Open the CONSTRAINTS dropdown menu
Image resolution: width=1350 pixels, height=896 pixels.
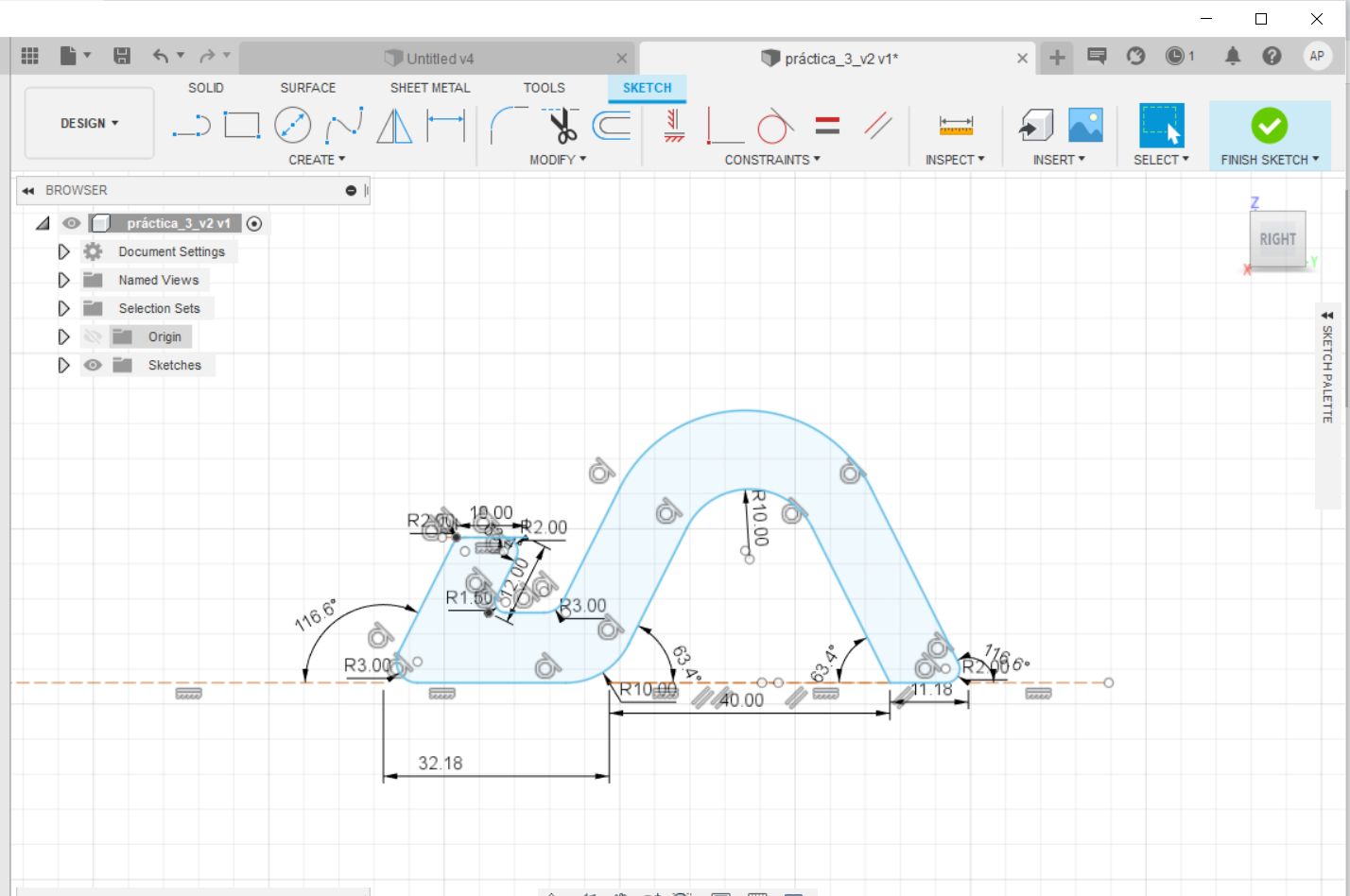tap(772, 160)
